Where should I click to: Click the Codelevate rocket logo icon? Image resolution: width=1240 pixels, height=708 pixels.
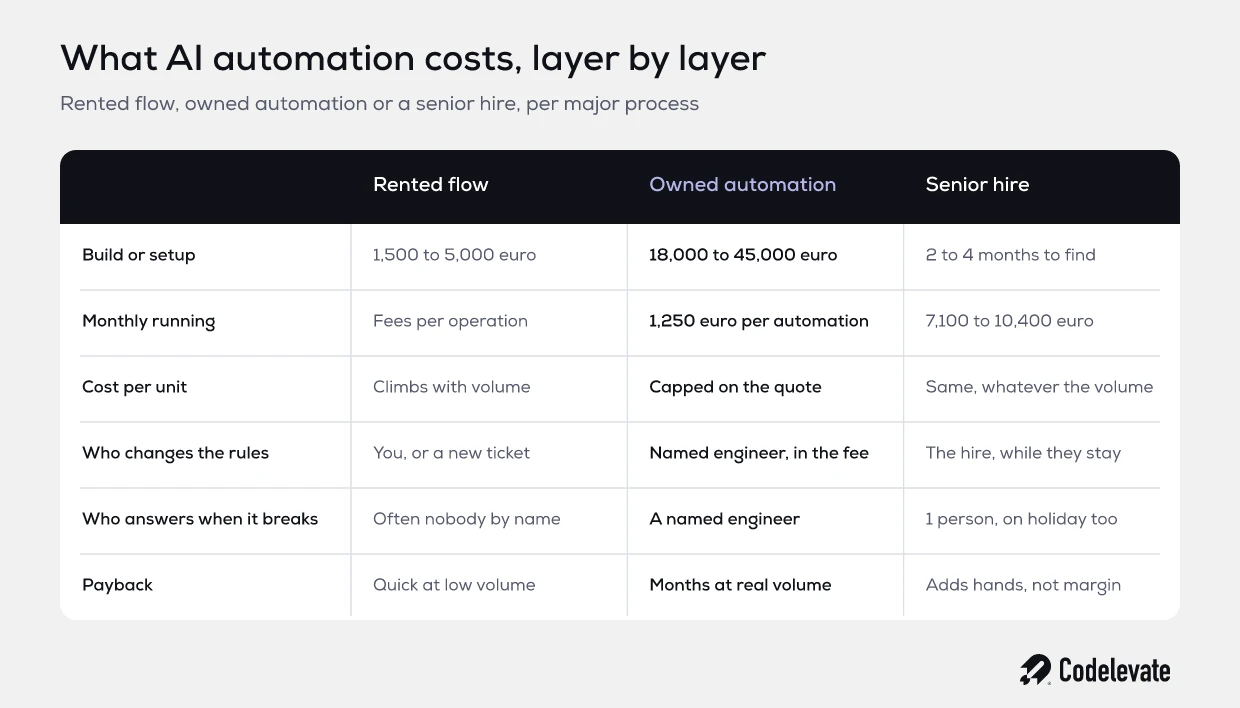click(1035, 670)
